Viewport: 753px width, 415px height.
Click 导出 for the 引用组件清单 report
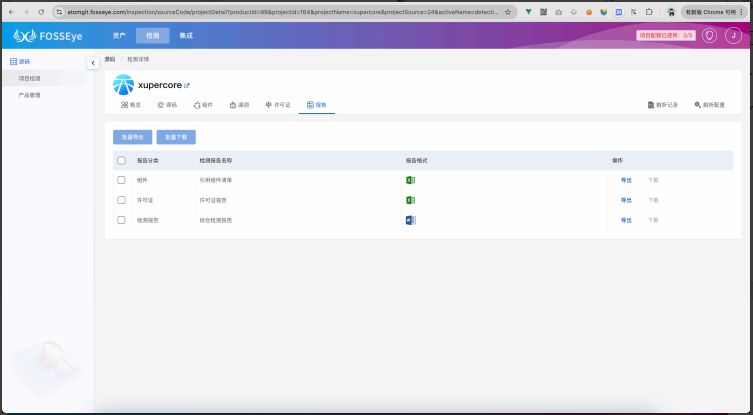[626, 180]
